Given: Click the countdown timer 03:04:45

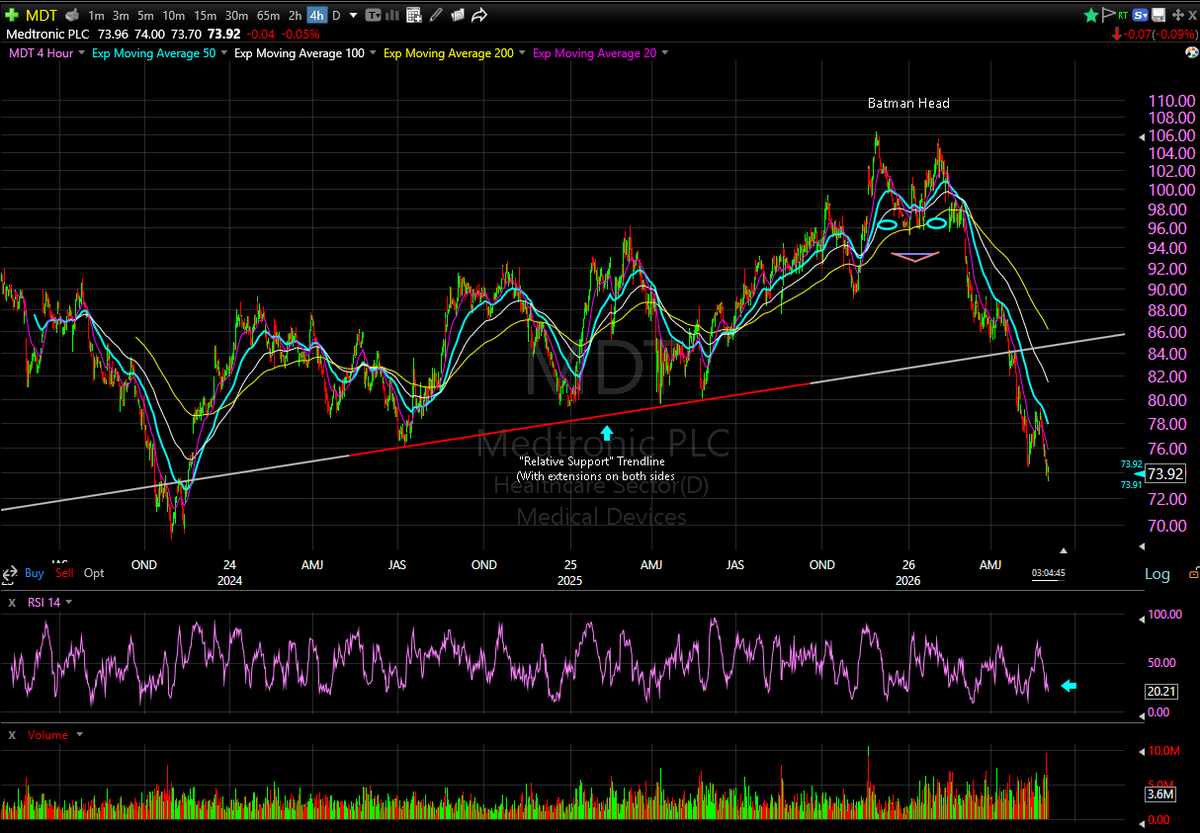Looking at the screenshot, I should click(1048, 573).
